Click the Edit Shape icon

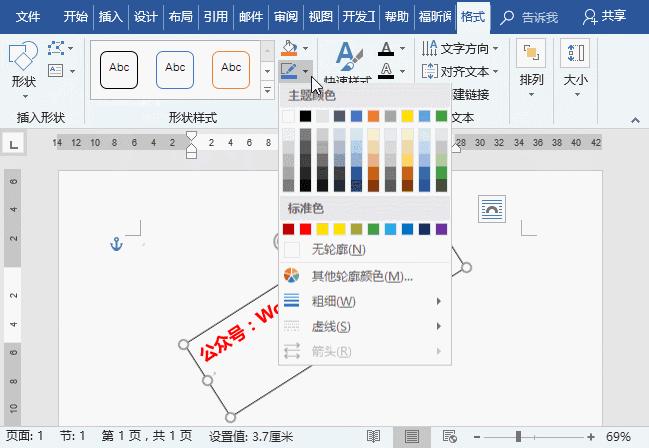(55, 48)
